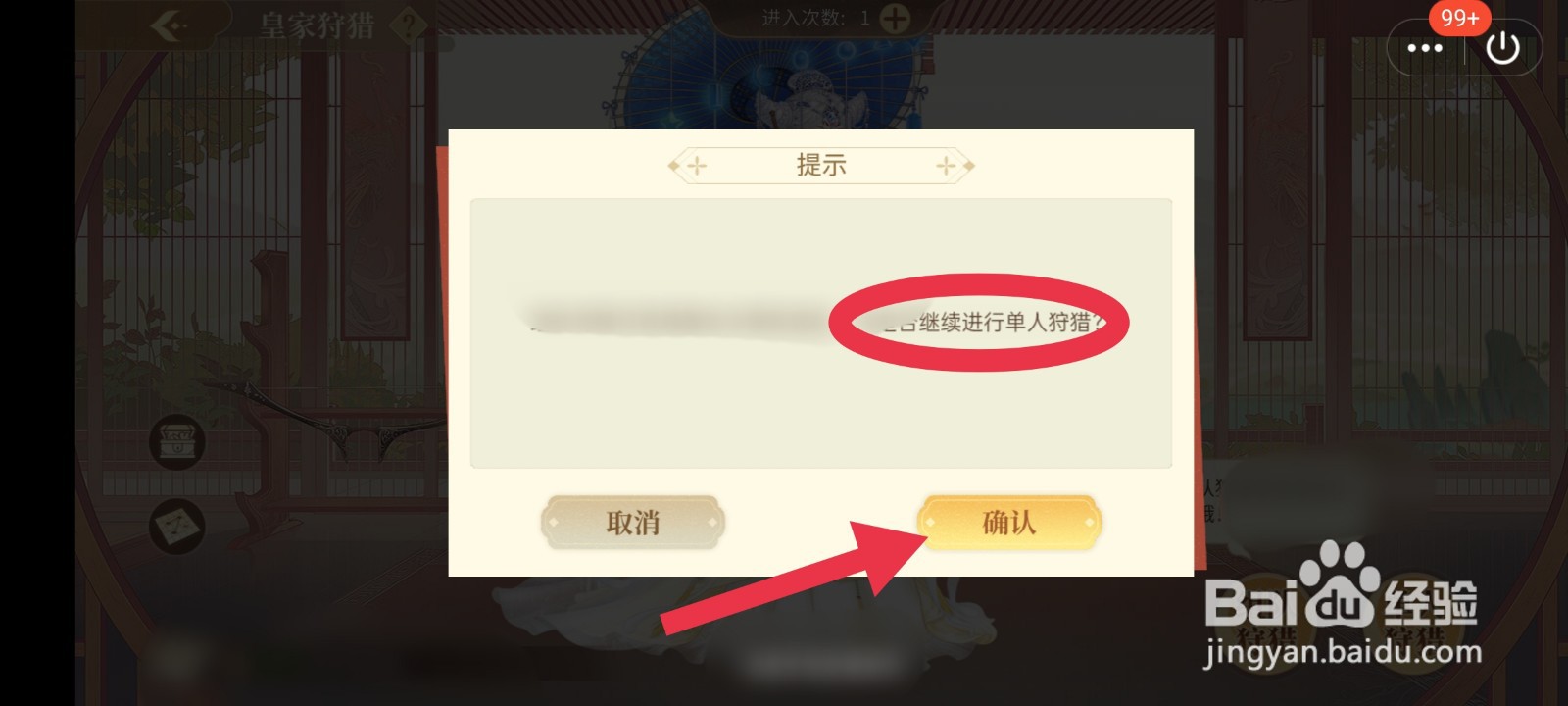Open the map scroll icon below the chest
1568x706 pixels.
click(177, 526)
